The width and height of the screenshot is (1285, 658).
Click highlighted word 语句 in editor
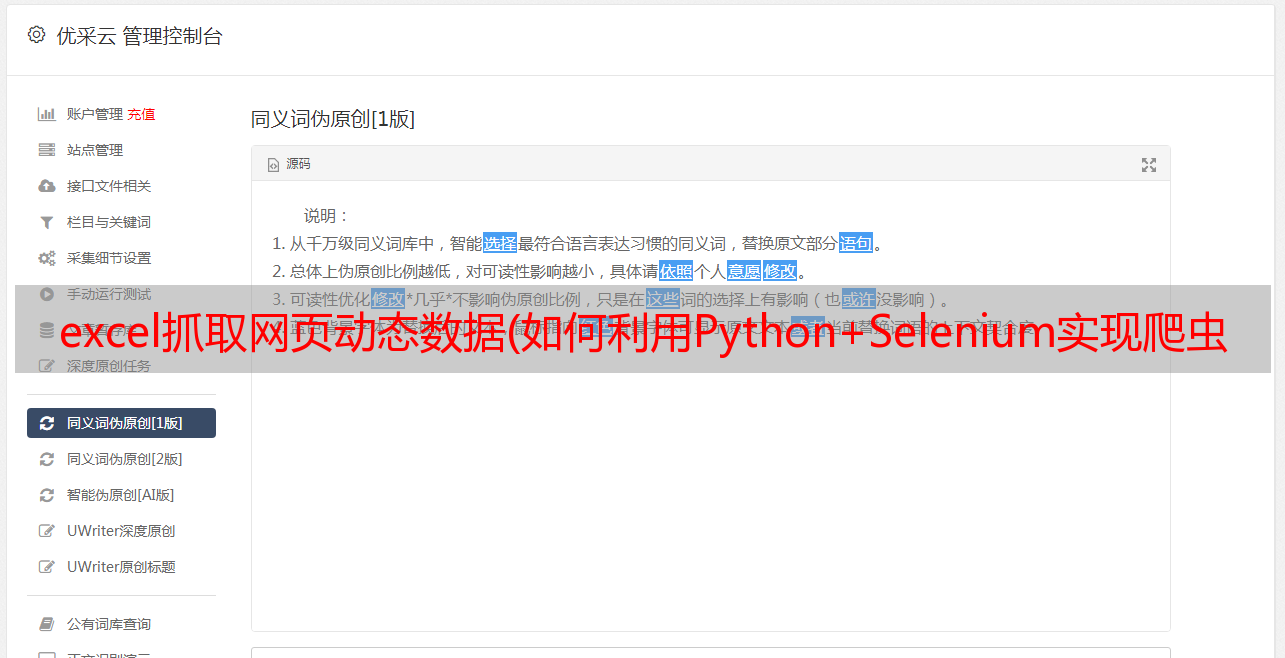click(856, 243)
